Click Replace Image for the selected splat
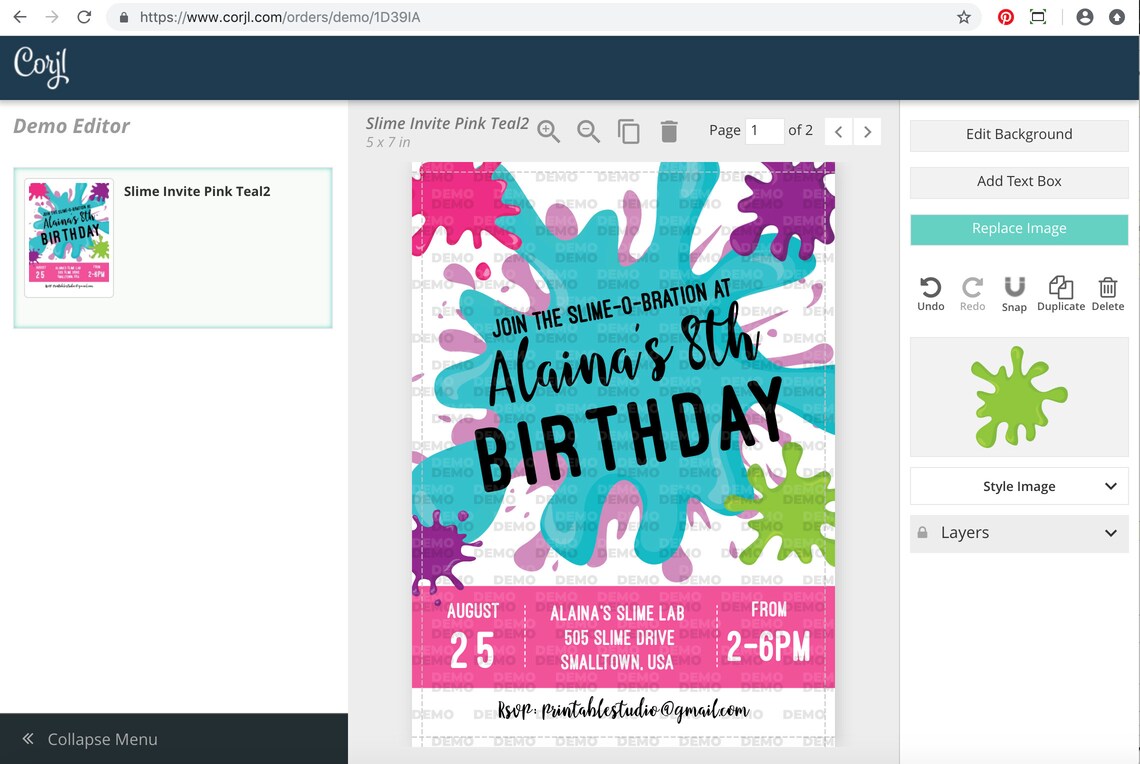 [x=1018, y=229]
